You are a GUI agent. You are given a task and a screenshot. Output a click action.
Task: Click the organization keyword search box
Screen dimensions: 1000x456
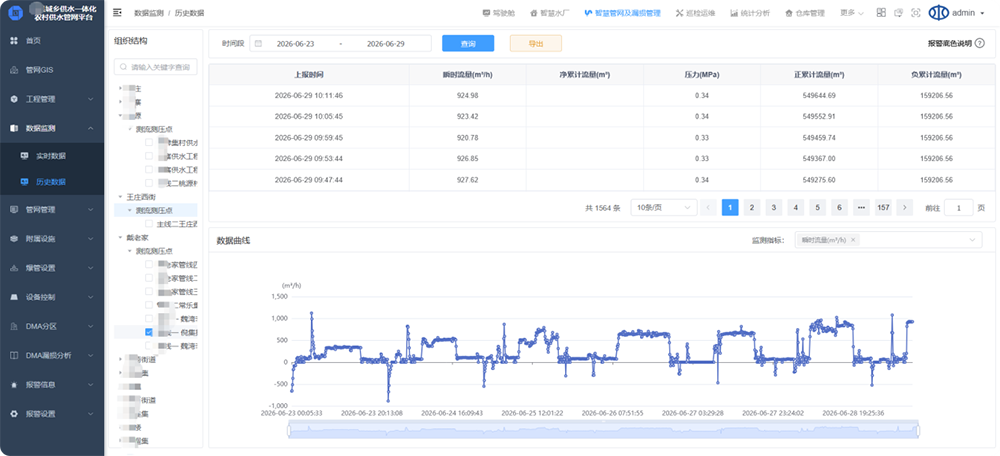coord(156,67)
